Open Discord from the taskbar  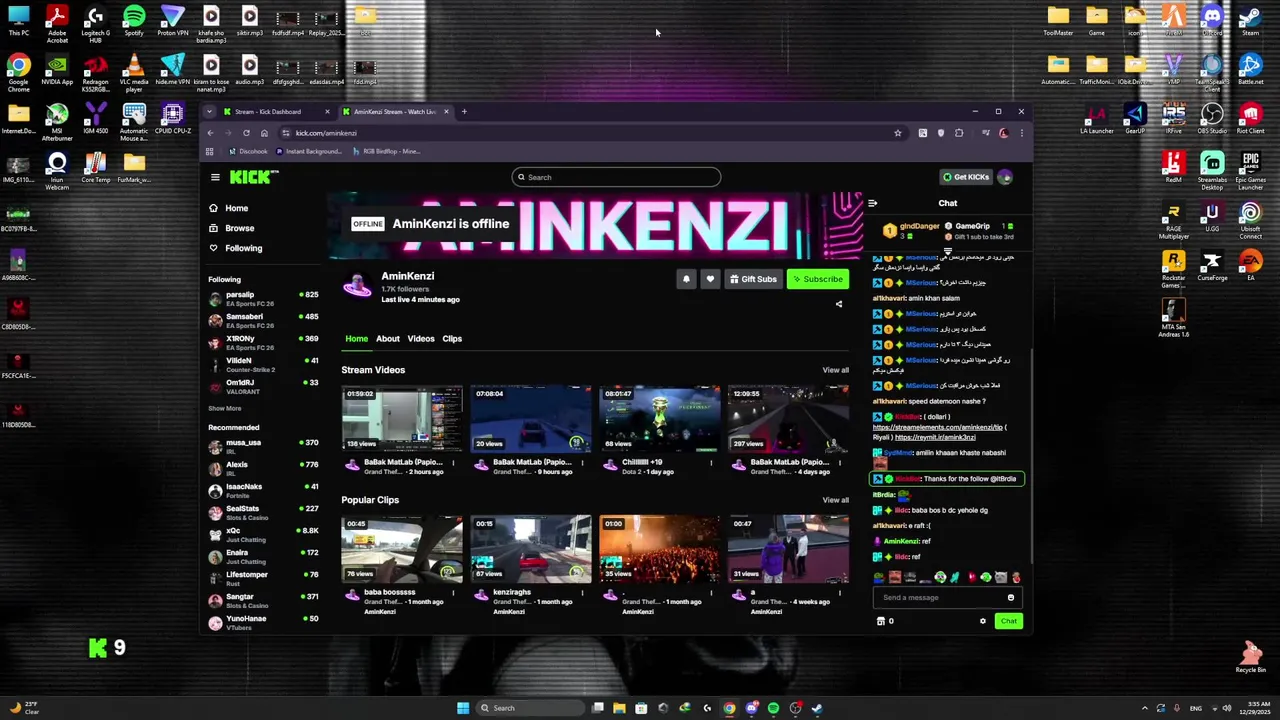click(x=751, y=708)
